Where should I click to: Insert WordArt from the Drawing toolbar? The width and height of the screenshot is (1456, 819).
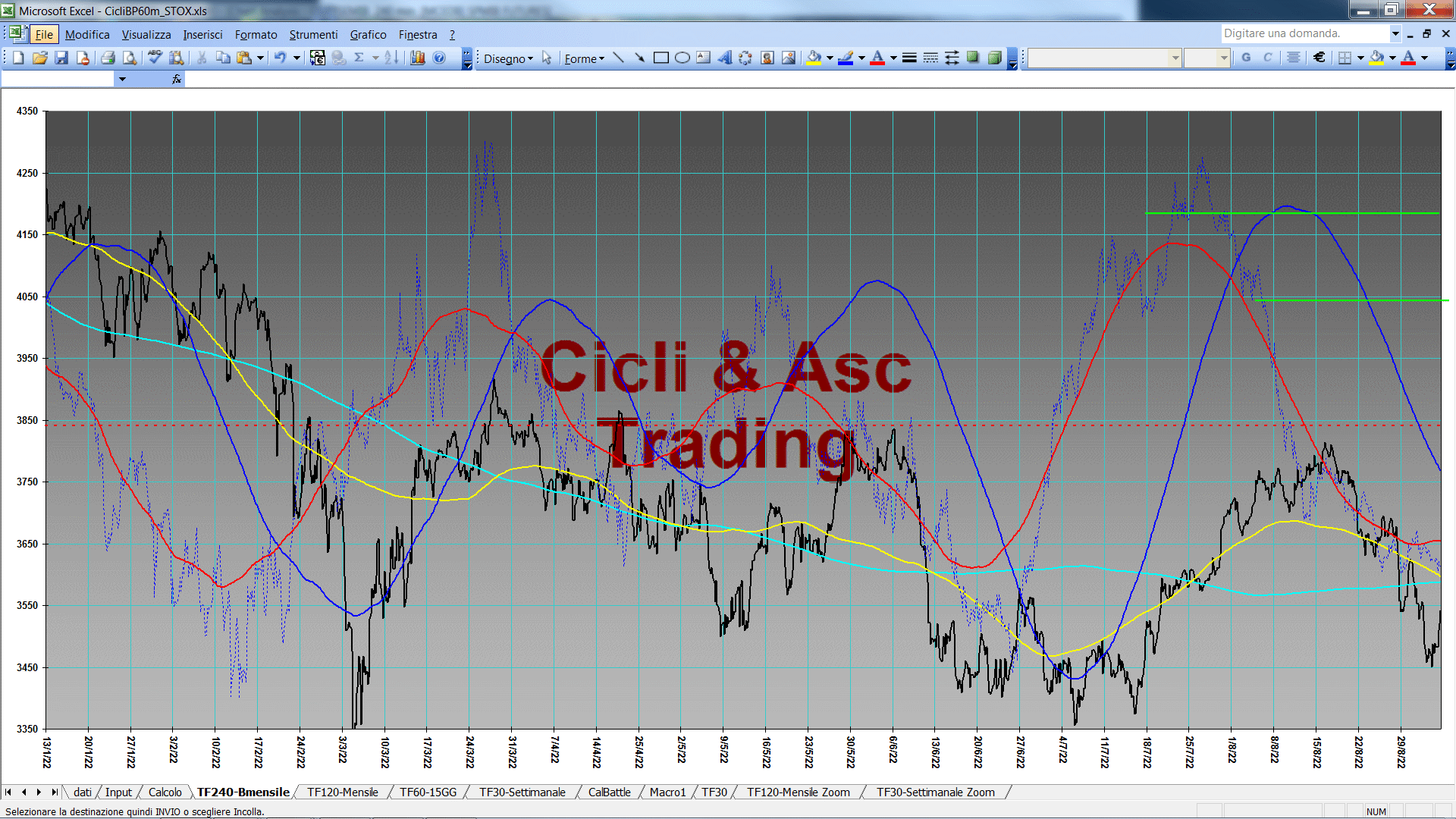(x=725, y=58)
